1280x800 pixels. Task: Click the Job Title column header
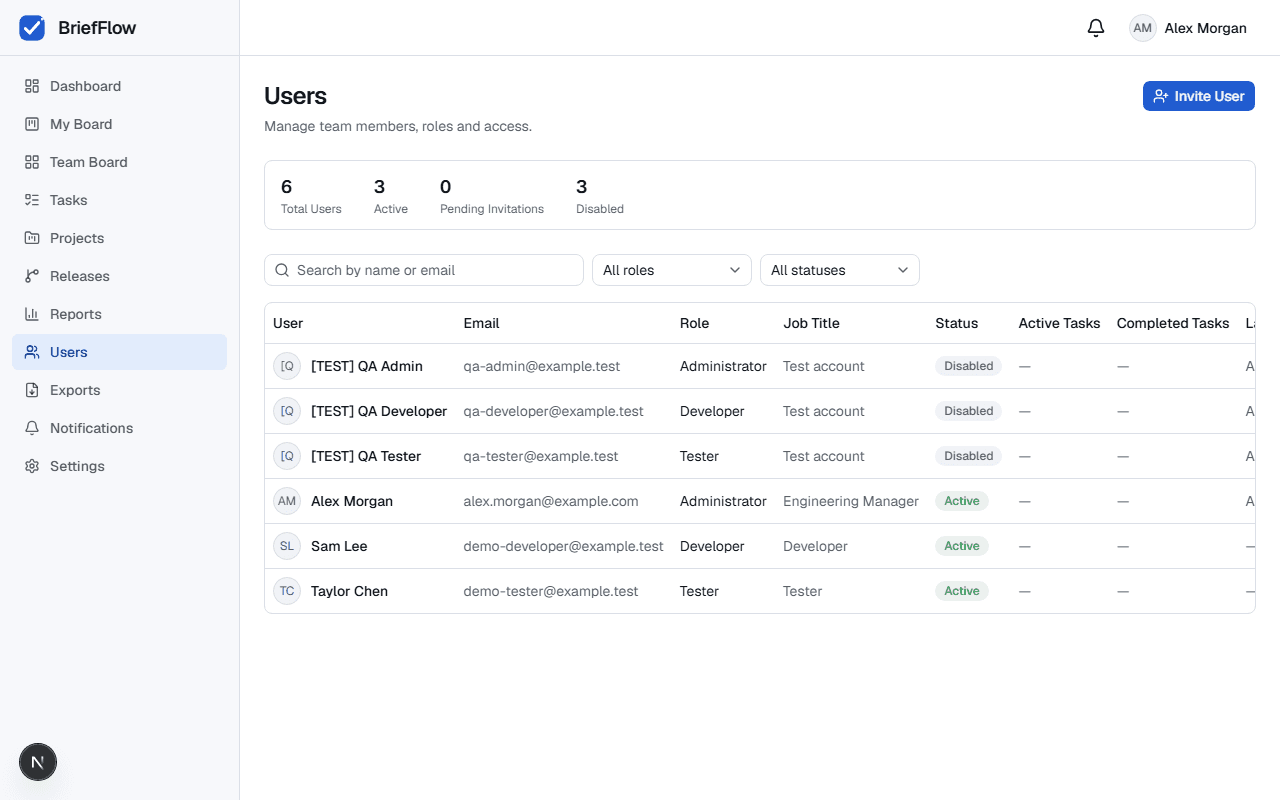click(811, 323)
